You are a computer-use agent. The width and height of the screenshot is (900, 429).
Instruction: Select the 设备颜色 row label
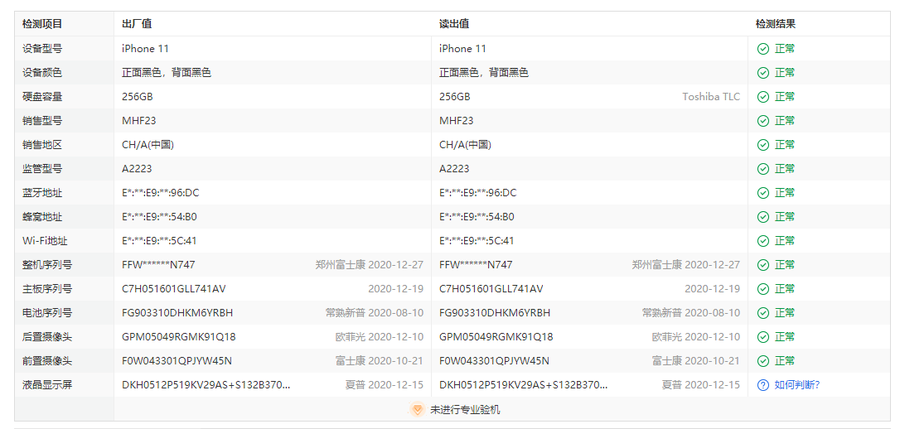pyautogui.click(x=42, y=73)
